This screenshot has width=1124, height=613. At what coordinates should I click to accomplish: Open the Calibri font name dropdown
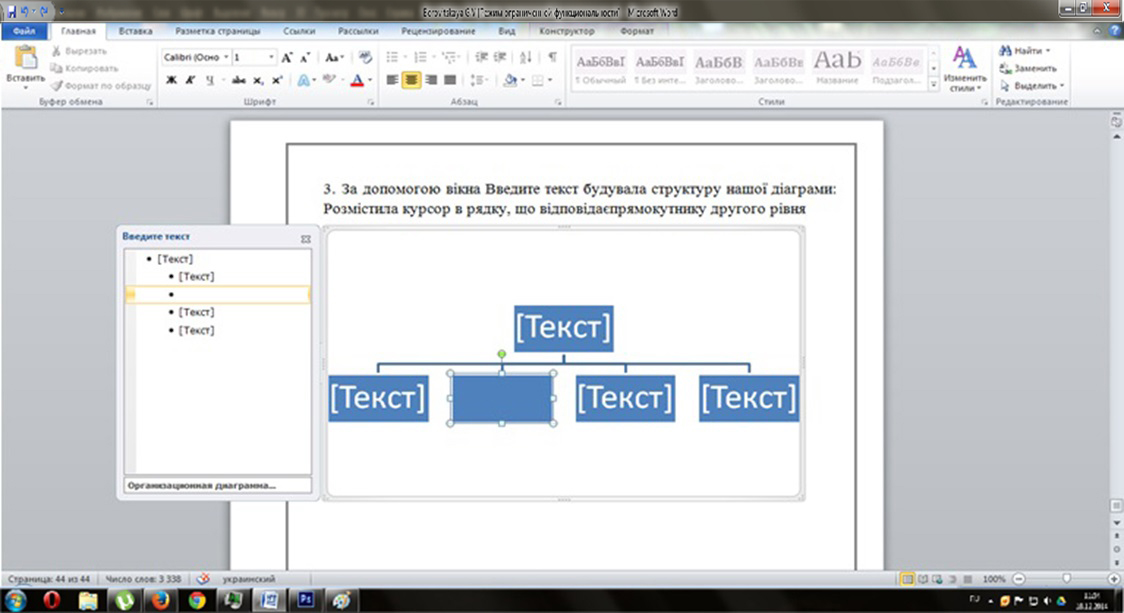(226, 58)
